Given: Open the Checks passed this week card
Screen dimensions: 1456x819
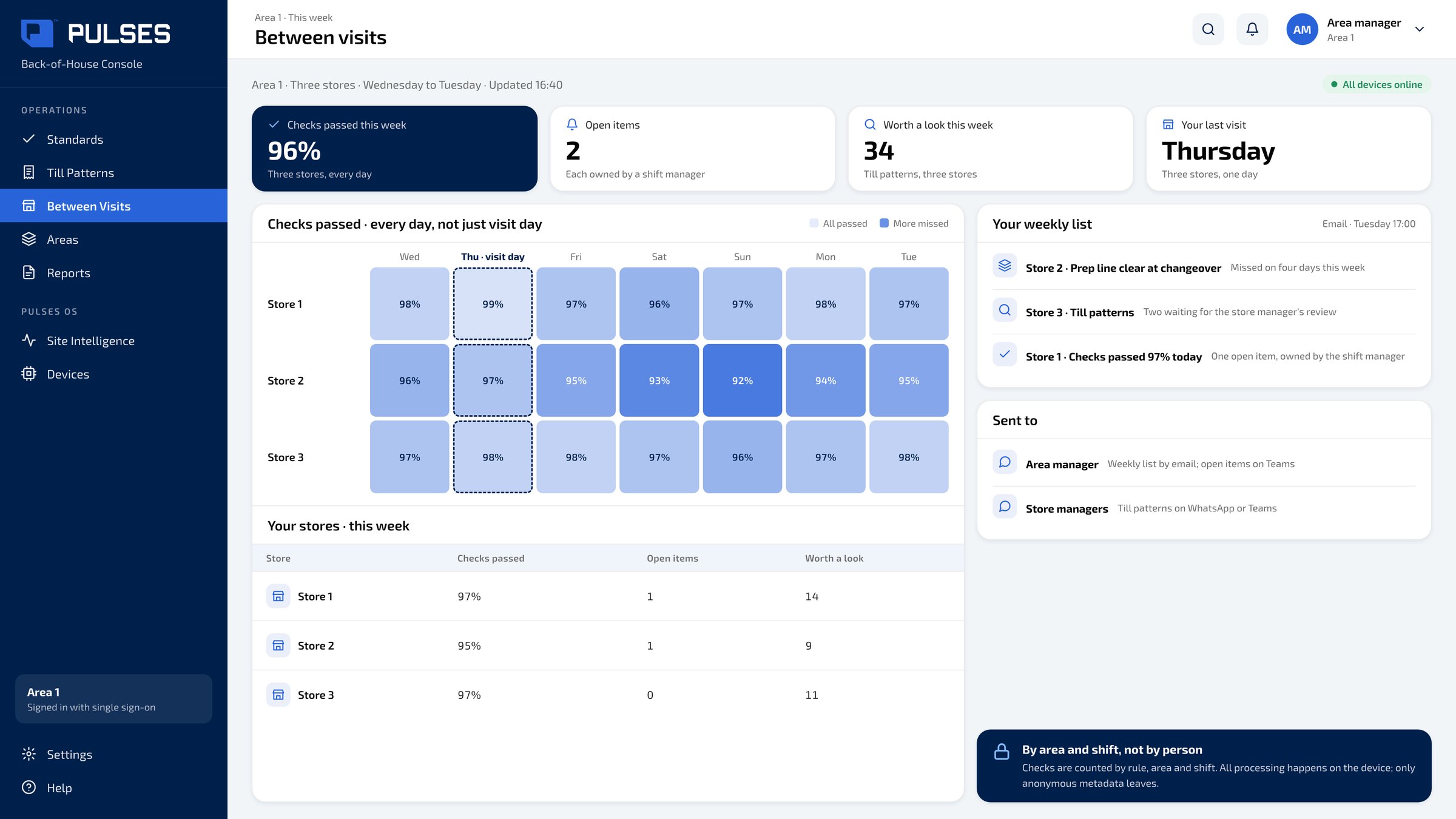Looking at the screenshot, I should (x=394, y=149).
